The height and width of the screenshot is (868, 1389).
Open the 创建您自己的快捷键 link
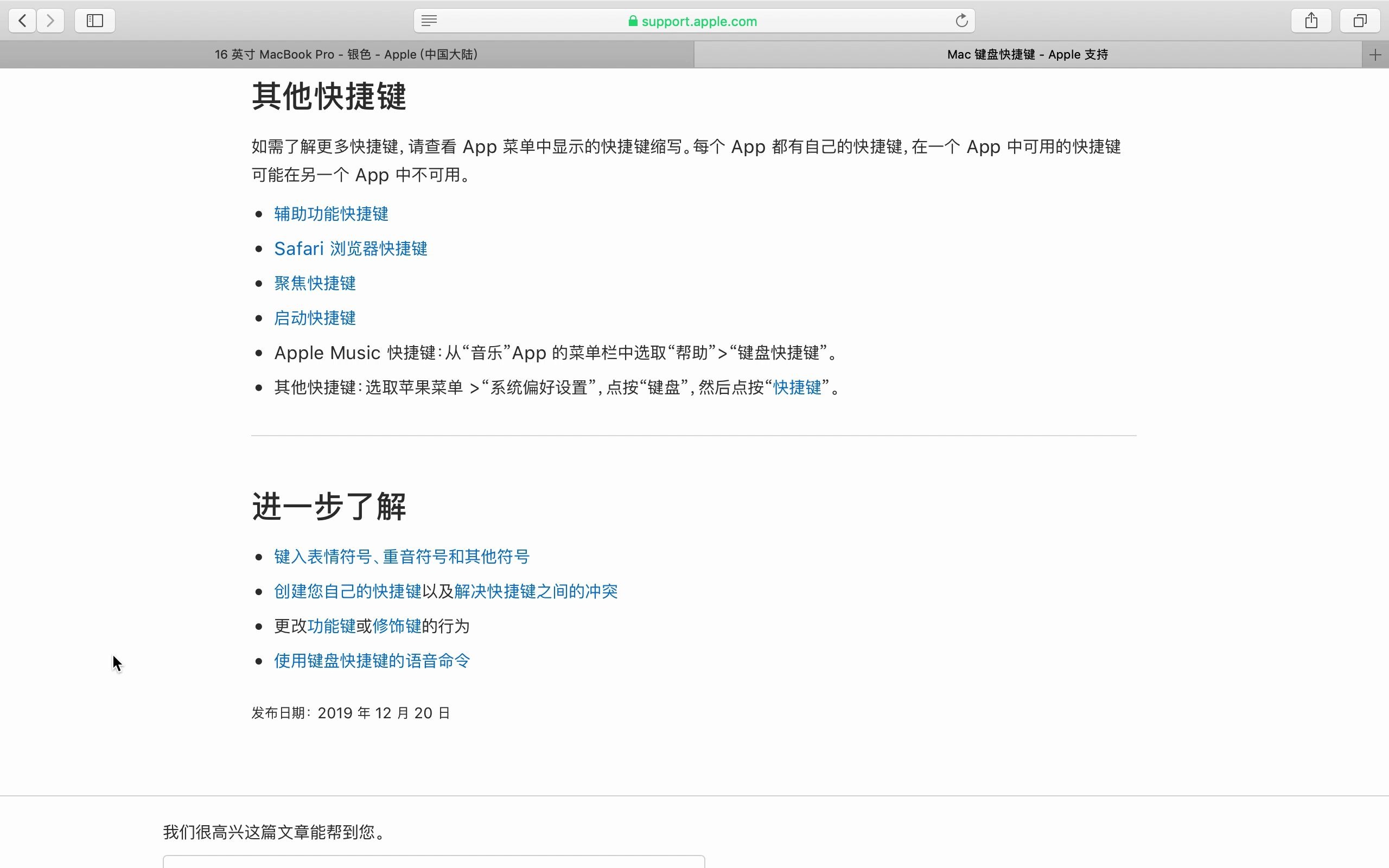pyautogui.click(x=348, y=591)
